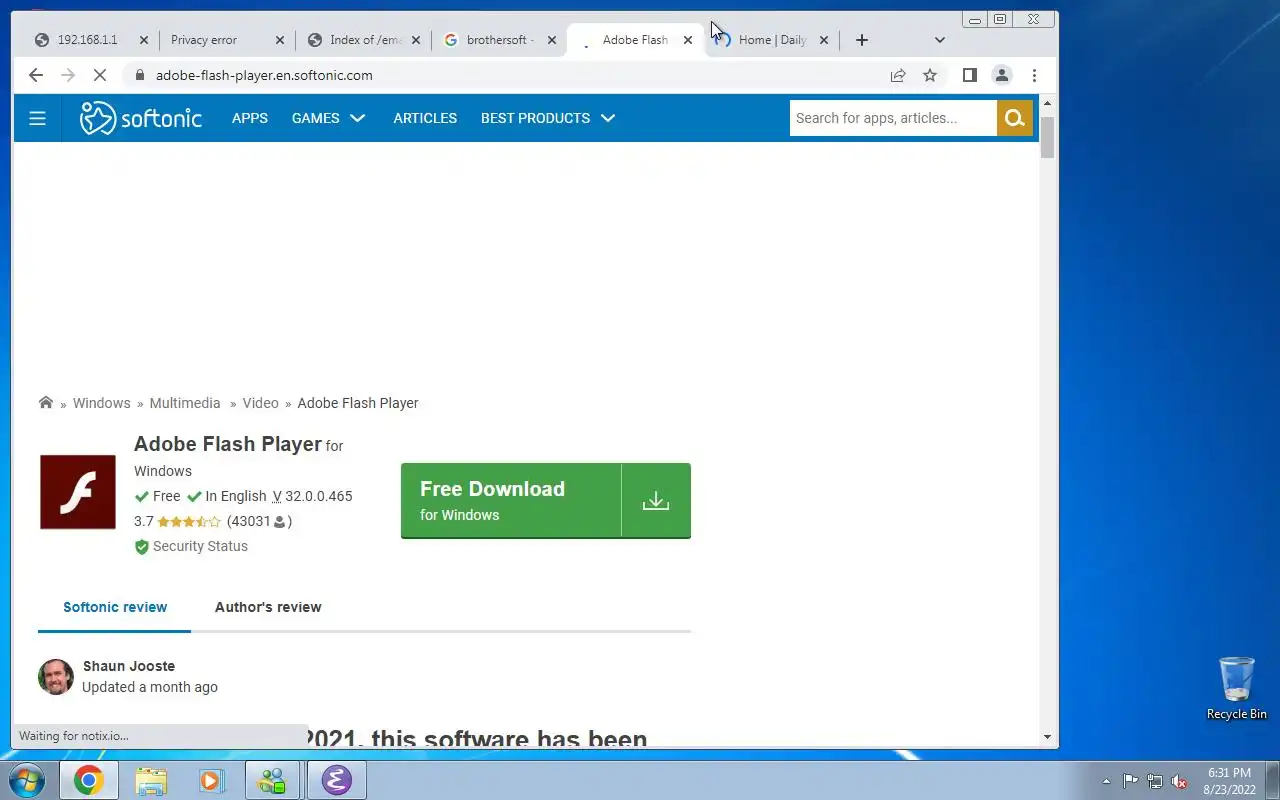Open the File Explorer taskbar icon
1280x800 pixels.
click(x=151, y=780)
